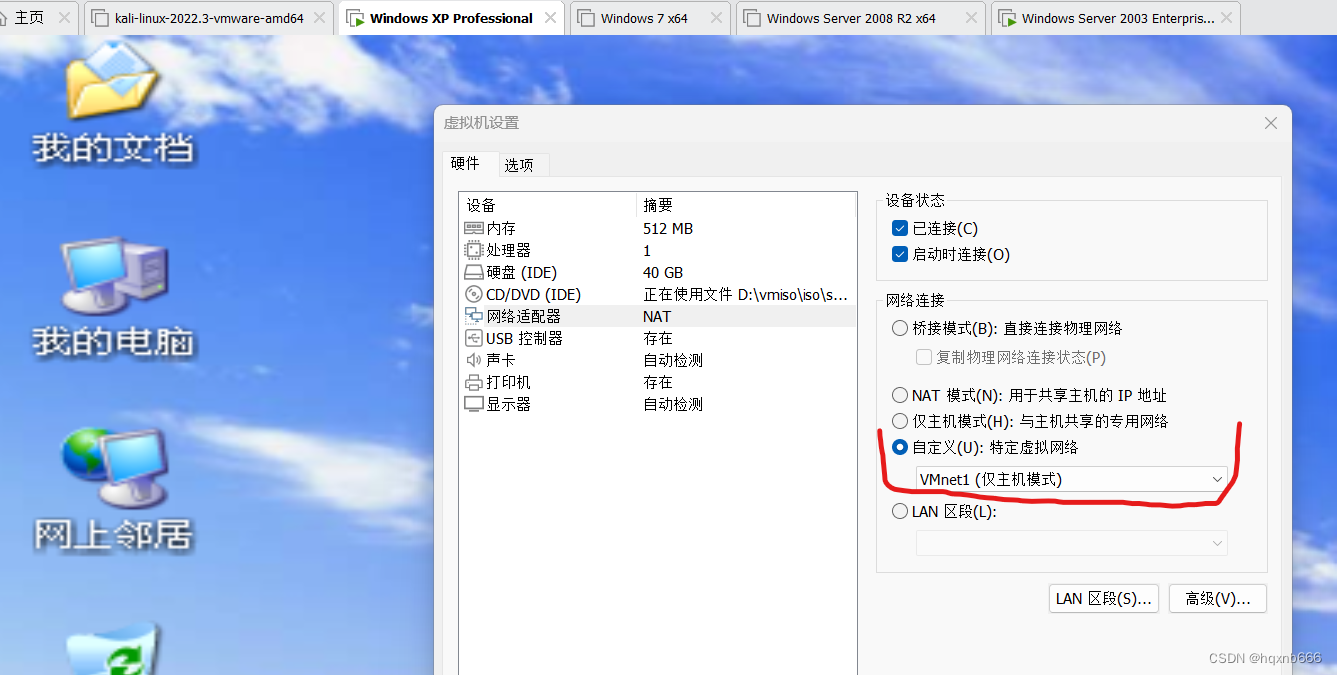Open the VMnet1 virtual network dropdown
The width and height of the screenshot is (1337, 675).
(1072, 479)
